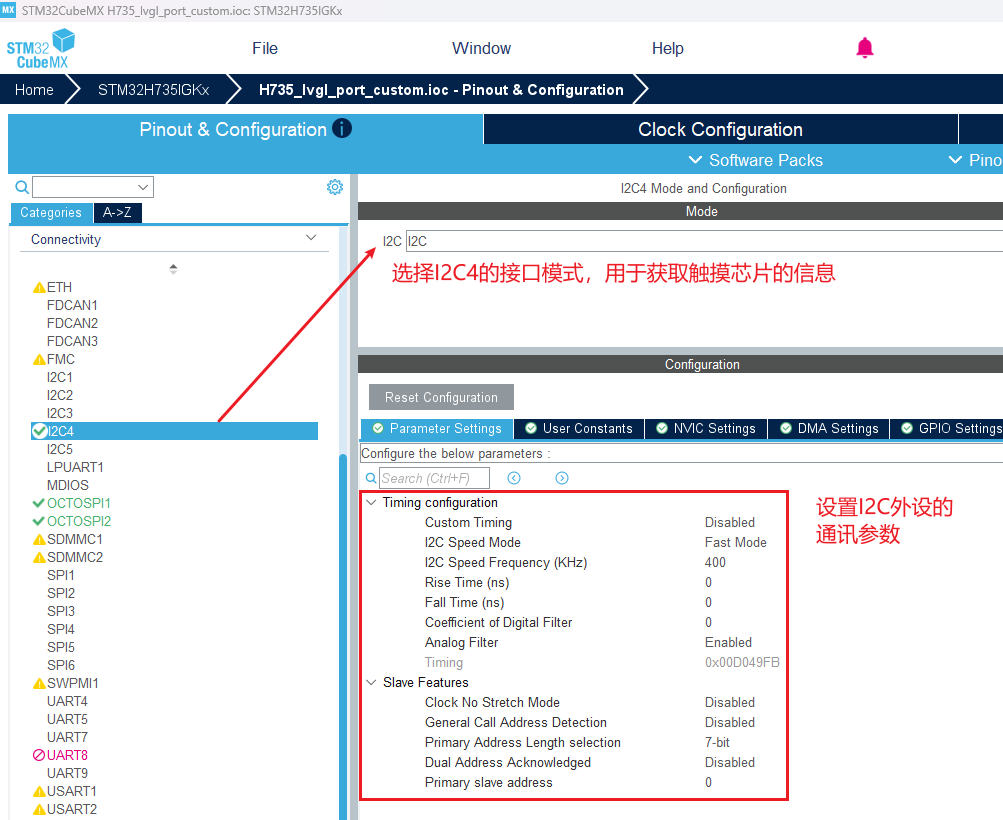
Task: Click the Analog Filter Enabled value
Action: [x=729, y=642]
